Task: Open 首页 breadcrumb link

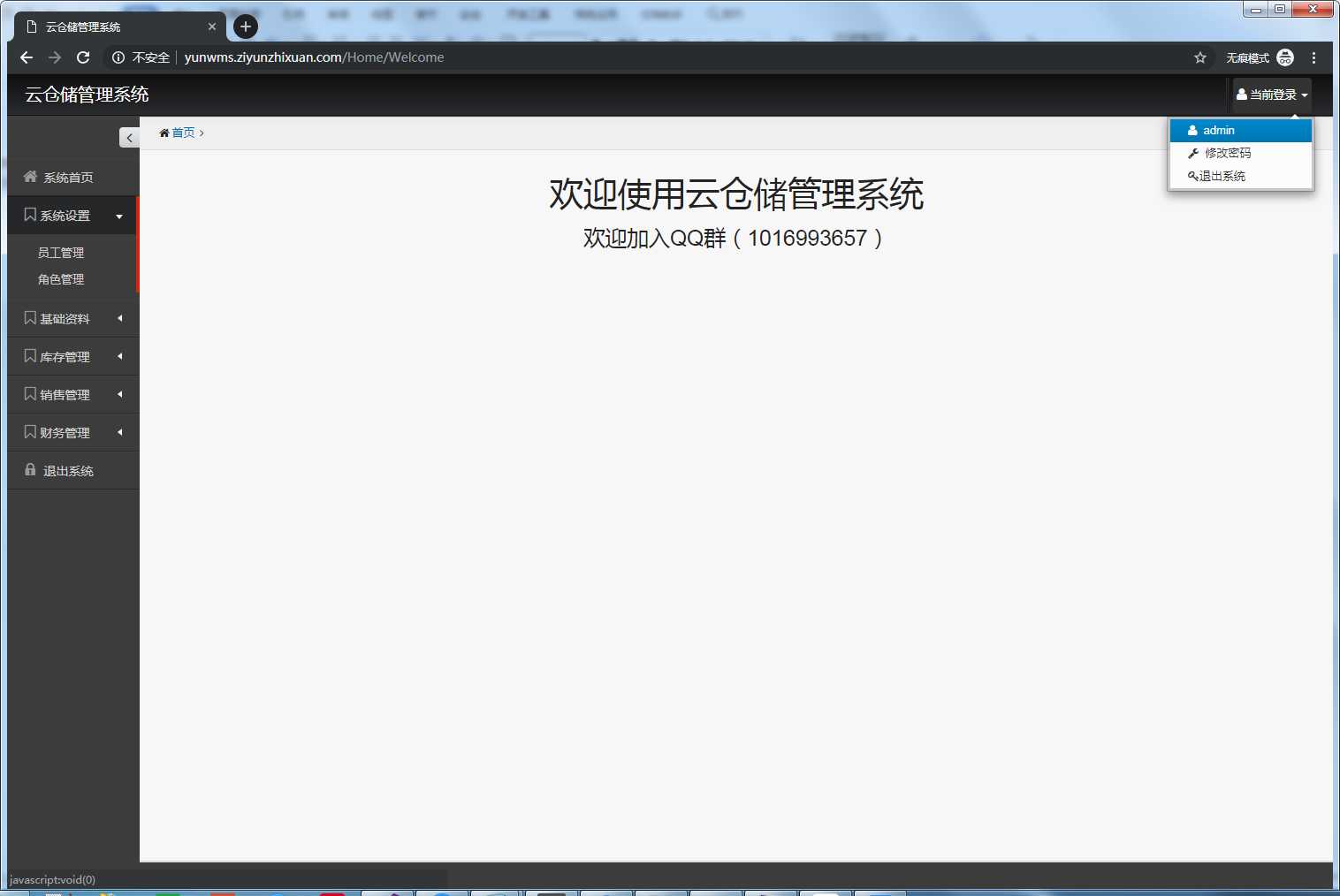Action: click(x=183, y=133)
